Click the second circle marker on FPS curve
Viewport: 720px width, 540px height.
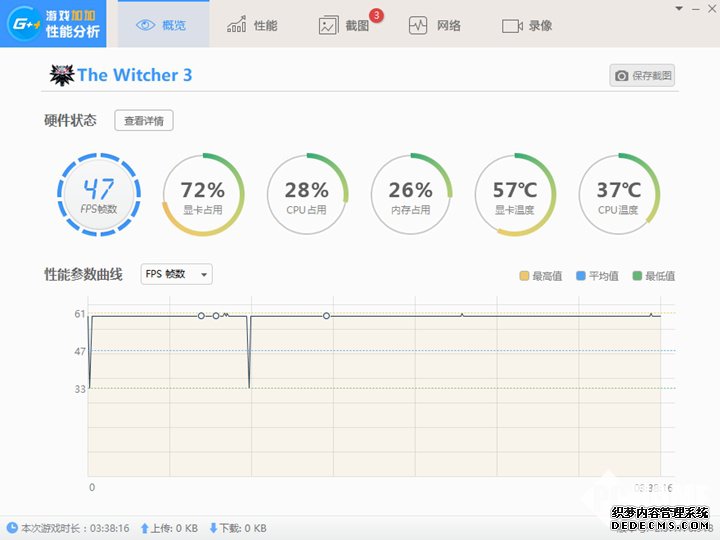pos(216,315)
